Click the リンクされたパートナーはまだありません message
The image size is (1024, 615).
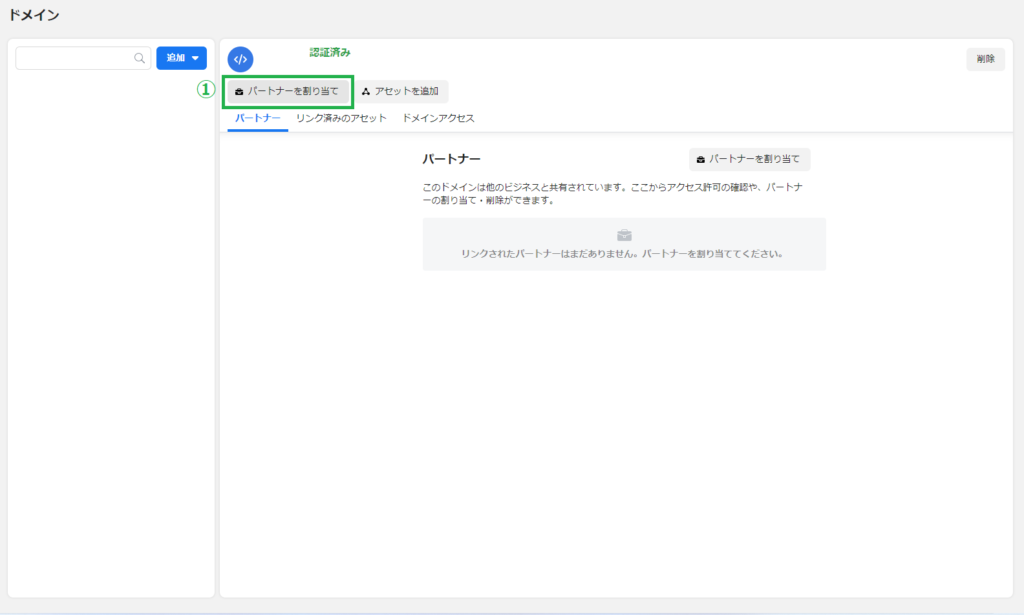pyautogui.click(x=622, y=254)
